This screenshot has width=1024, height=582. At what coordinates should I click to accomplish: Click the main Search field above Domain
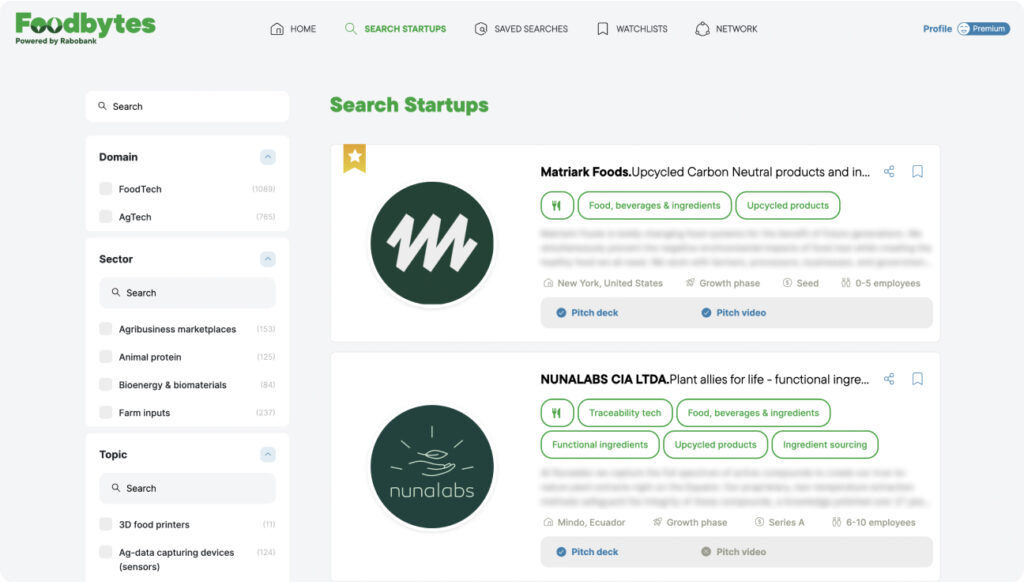click(187, 106)
